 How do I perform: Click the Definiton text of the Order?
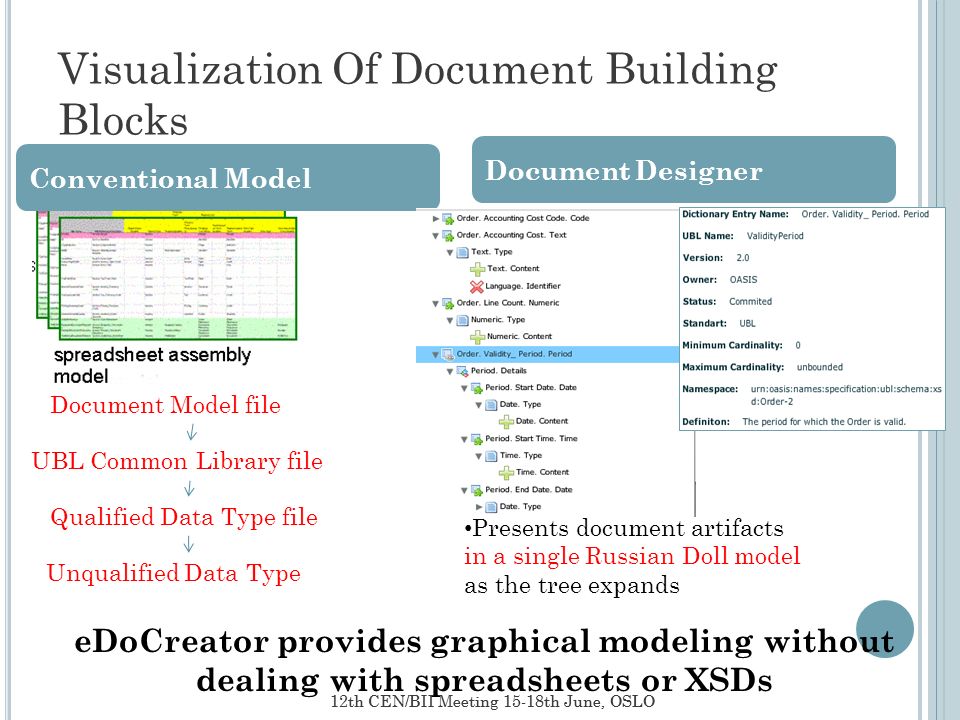tap(824, 422)
